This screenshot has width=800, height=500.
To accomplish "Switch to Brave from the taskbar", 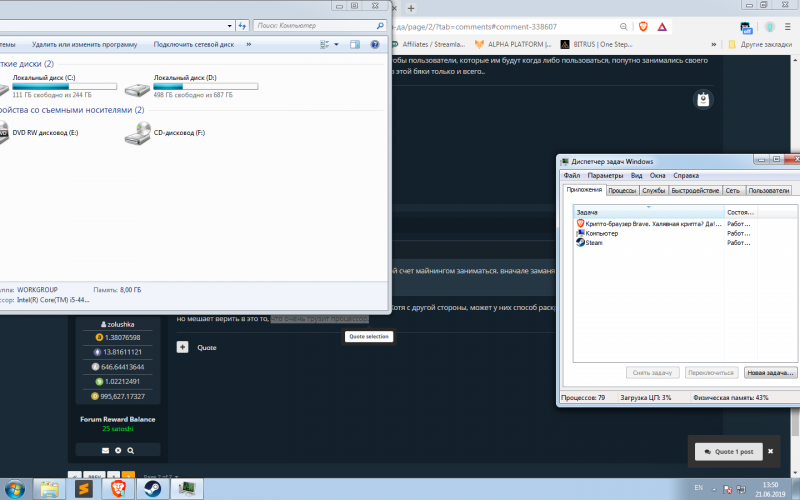I will [118, 489].
